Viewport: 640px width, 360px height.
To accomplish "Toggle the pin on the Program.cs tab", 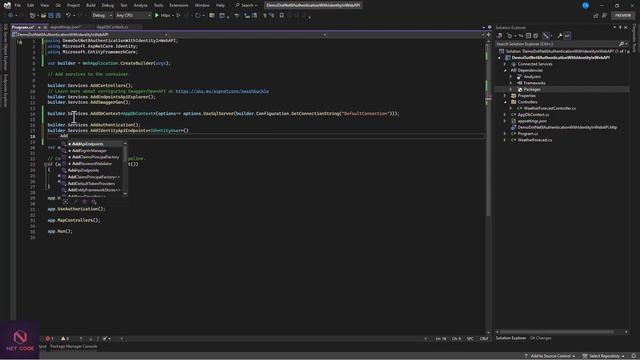I will click(39, 27).
